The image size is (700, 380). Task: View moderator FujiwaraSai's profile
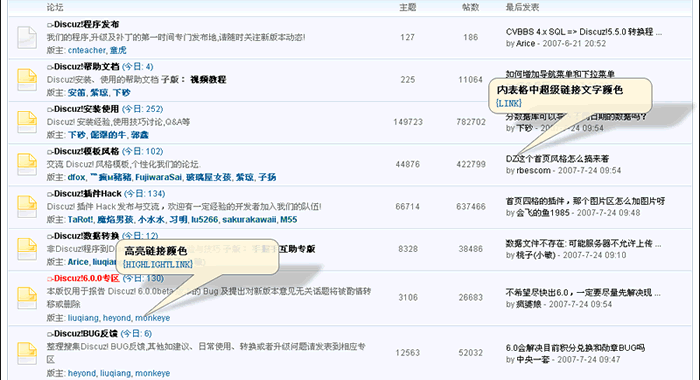[x=158, y=177]
